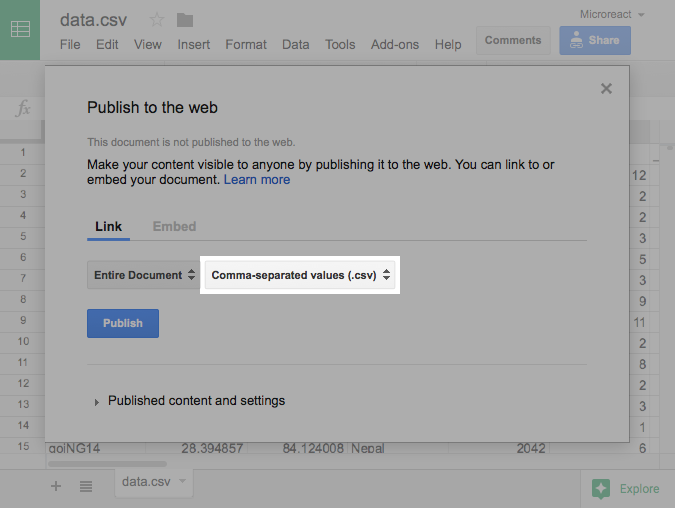The height and width of the screenshot is (508, 675).
Task: Open the Google Sheets home icon
Action: pyautogui.click(x=20, y=29)
